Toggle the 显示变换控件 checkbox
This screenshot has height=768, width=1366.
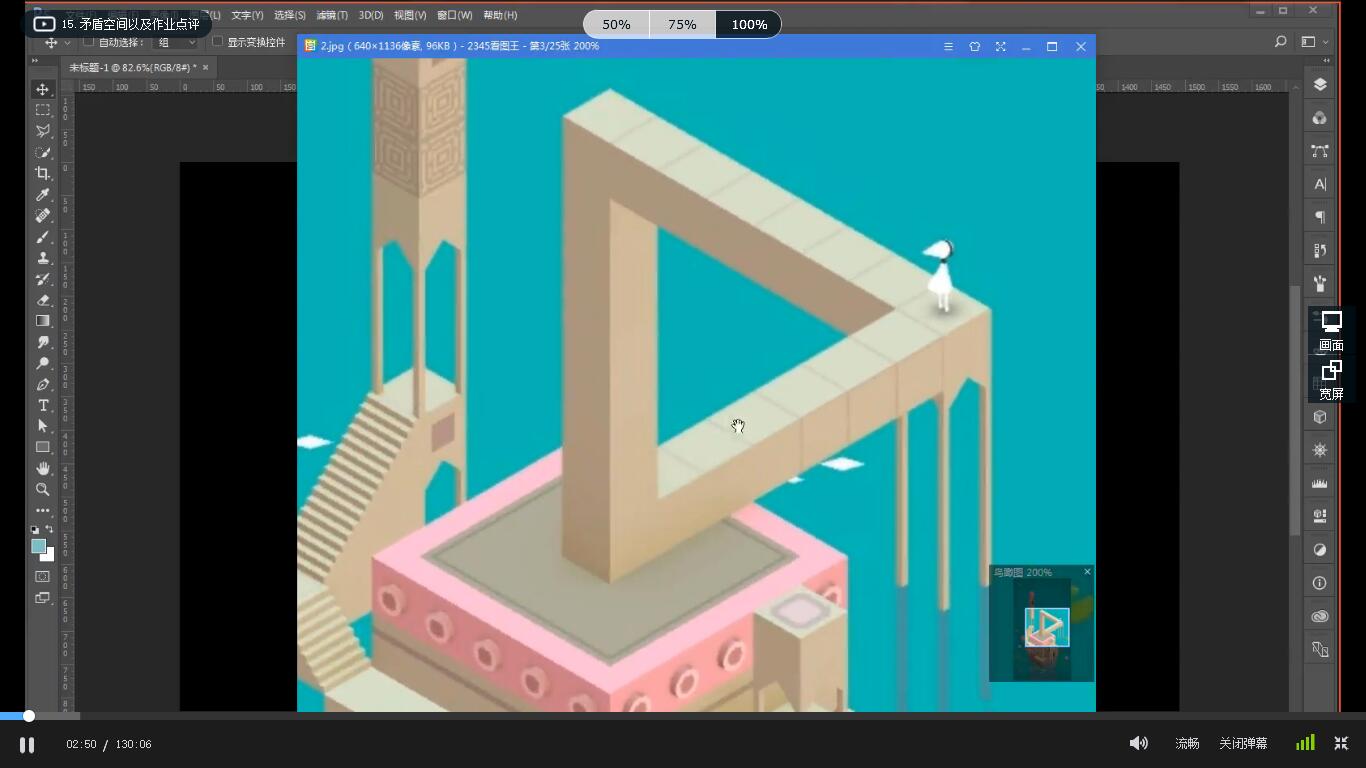click(x=217, y=42)
